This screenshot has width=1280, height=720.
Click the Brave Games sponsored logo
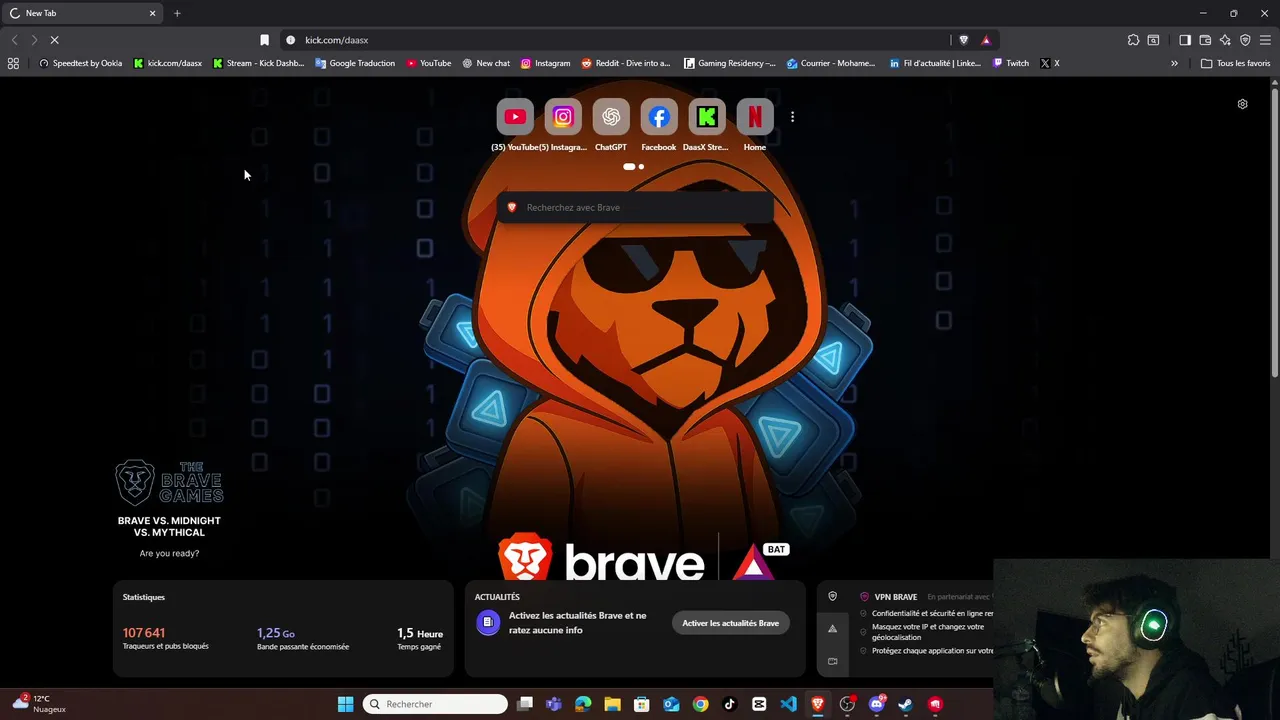[x=169, y=483]
